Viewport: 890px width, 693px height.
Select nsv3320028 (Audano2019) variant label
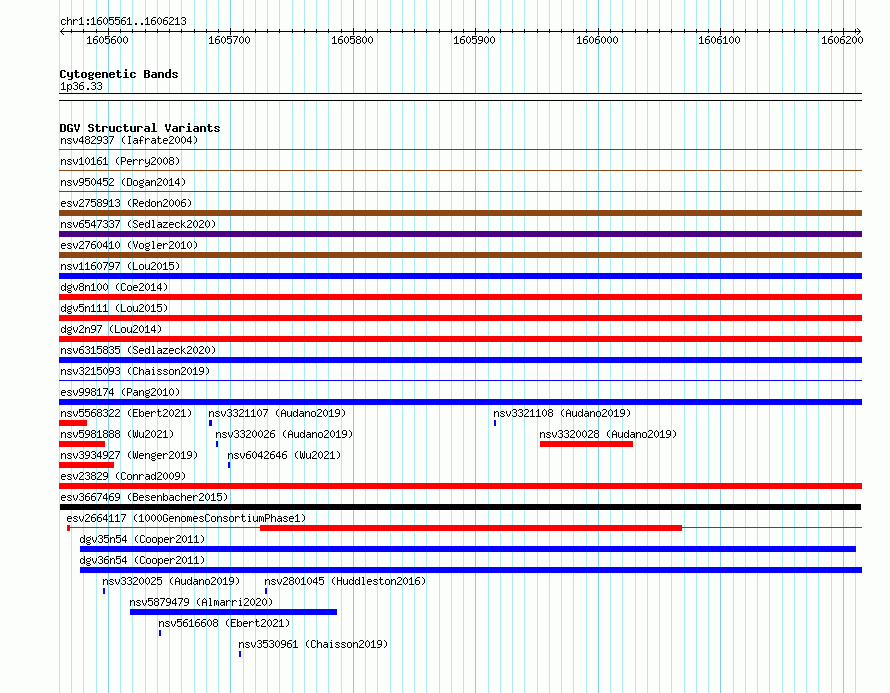[608, 434]
